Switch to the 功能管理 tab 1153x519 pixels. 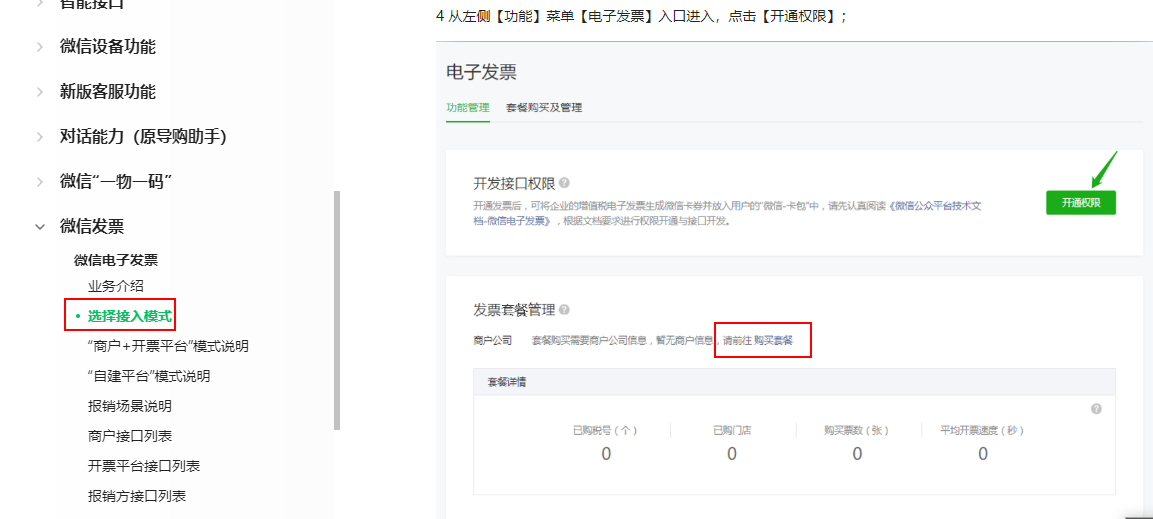[x=468, y=107]
